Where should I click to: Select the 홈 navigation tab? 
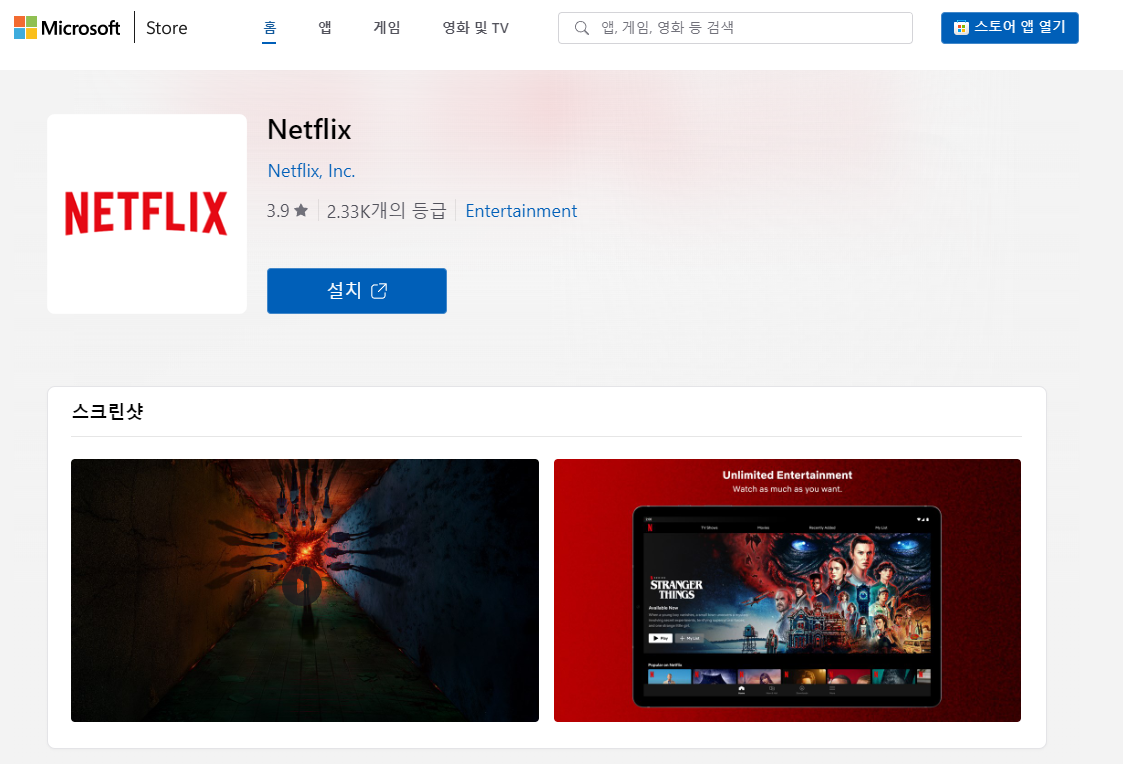[x=269, y=28]
